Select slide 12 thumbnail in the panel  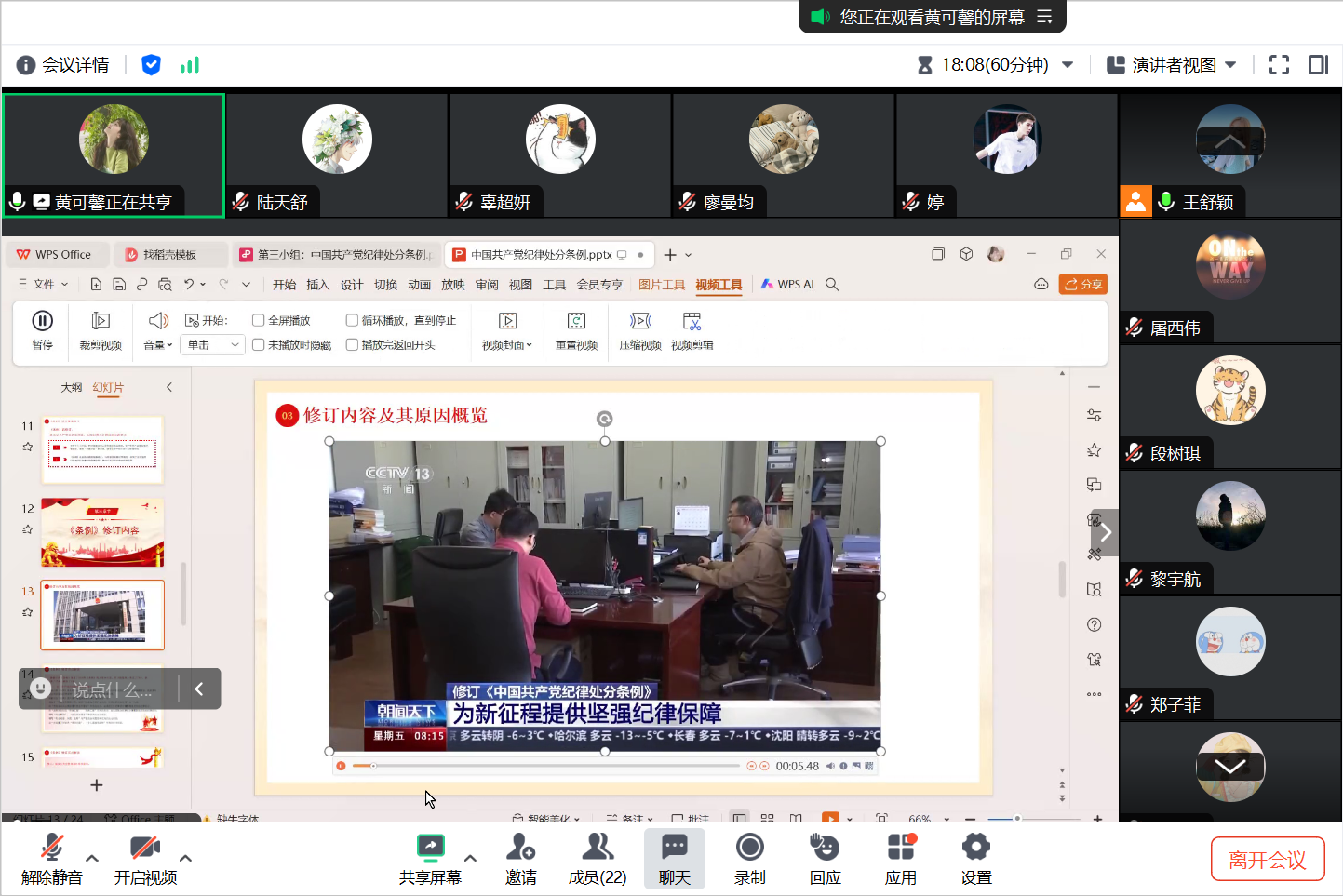[102, 533]
